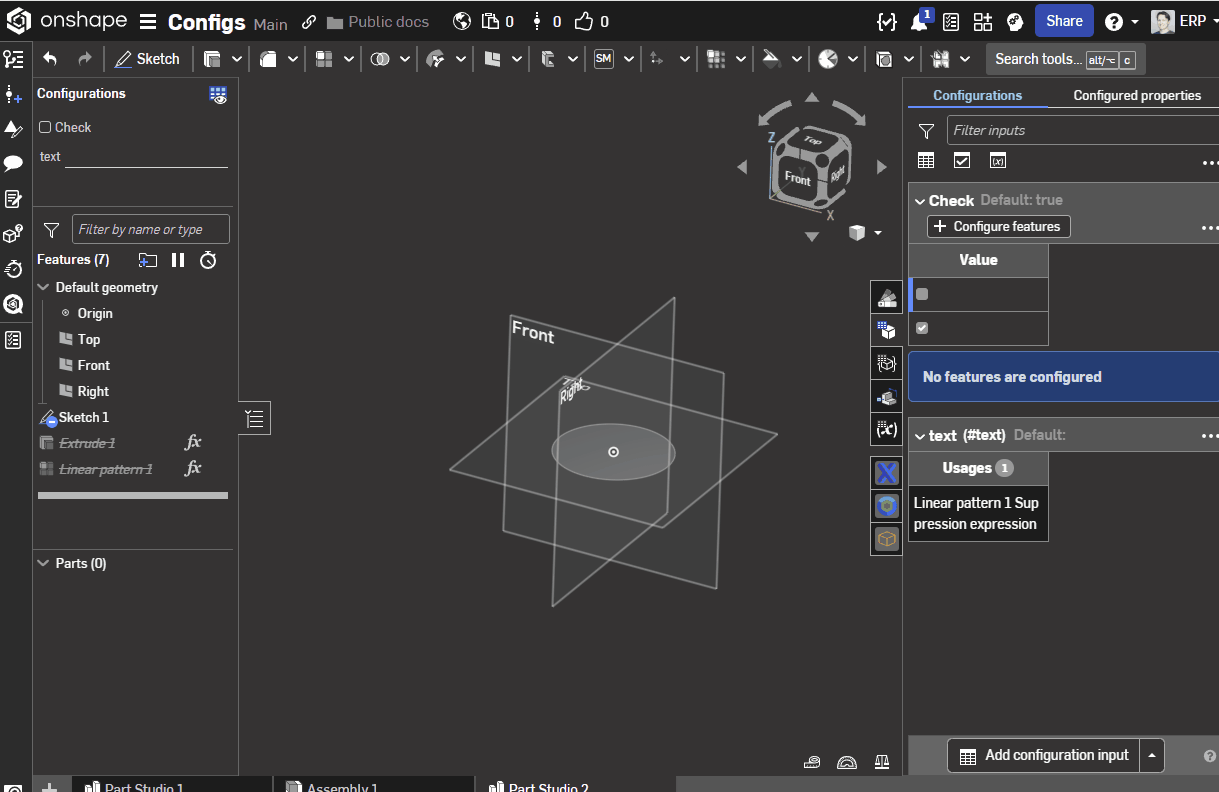
Task: Toggle the Check checkbox in Configurations
Action: (x=45, y=127)
